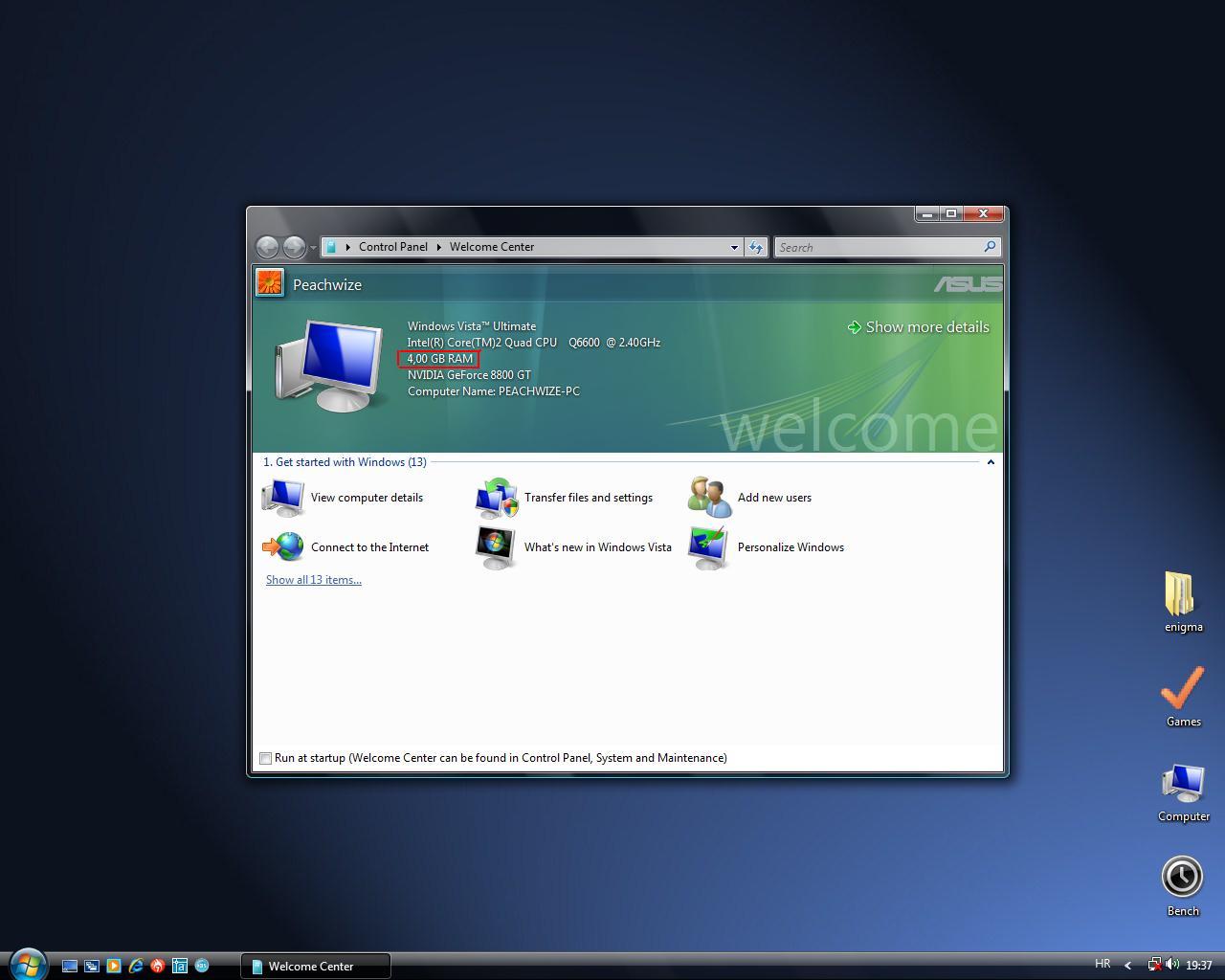
Task: Open the framed letter 'a' quick launch icon
Action: coord(180,966)
